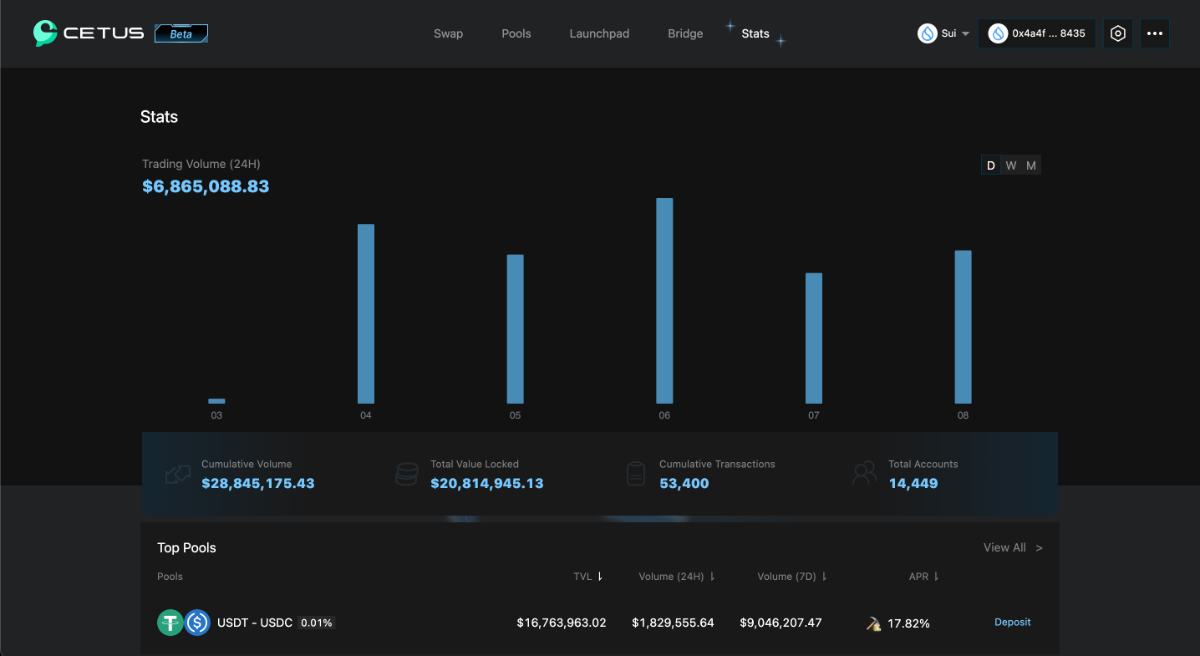
Task: Sort pools by Volume (7D) arrow
Action: tap(824, 576)
